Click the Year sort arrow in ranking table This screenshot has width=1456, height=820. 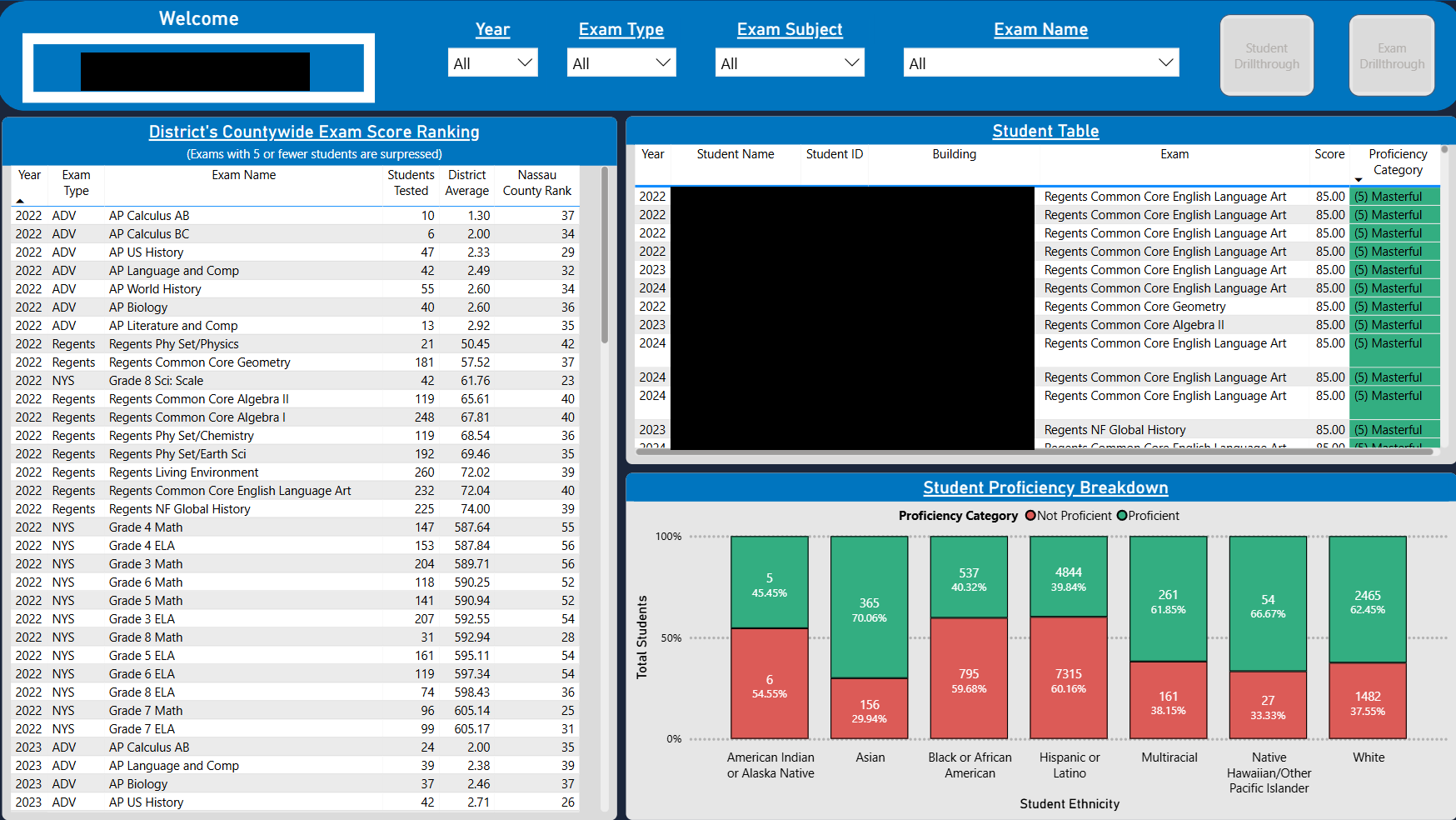pyautogui.click(x=20, y=201)
